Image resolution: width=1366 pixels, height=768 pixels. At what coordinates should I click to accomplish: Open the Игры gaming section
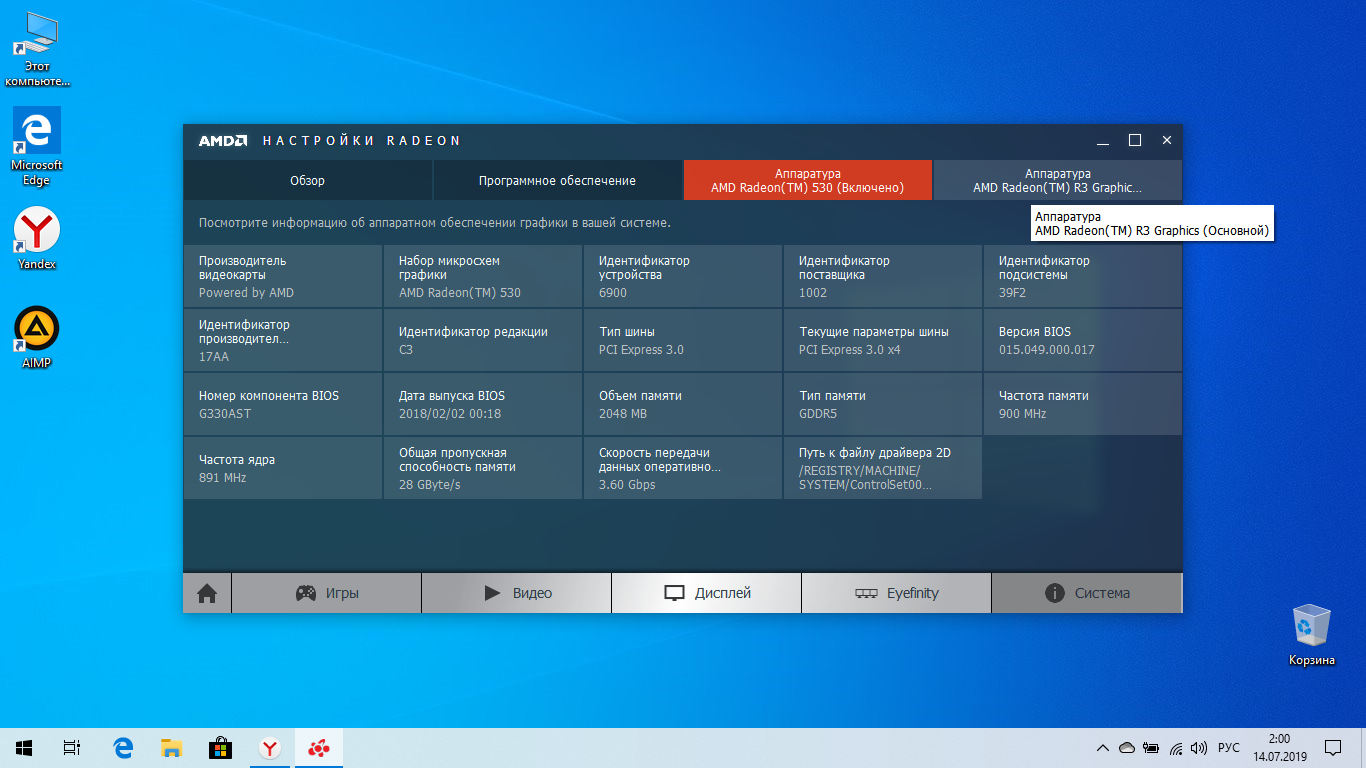tap(326, 593)
